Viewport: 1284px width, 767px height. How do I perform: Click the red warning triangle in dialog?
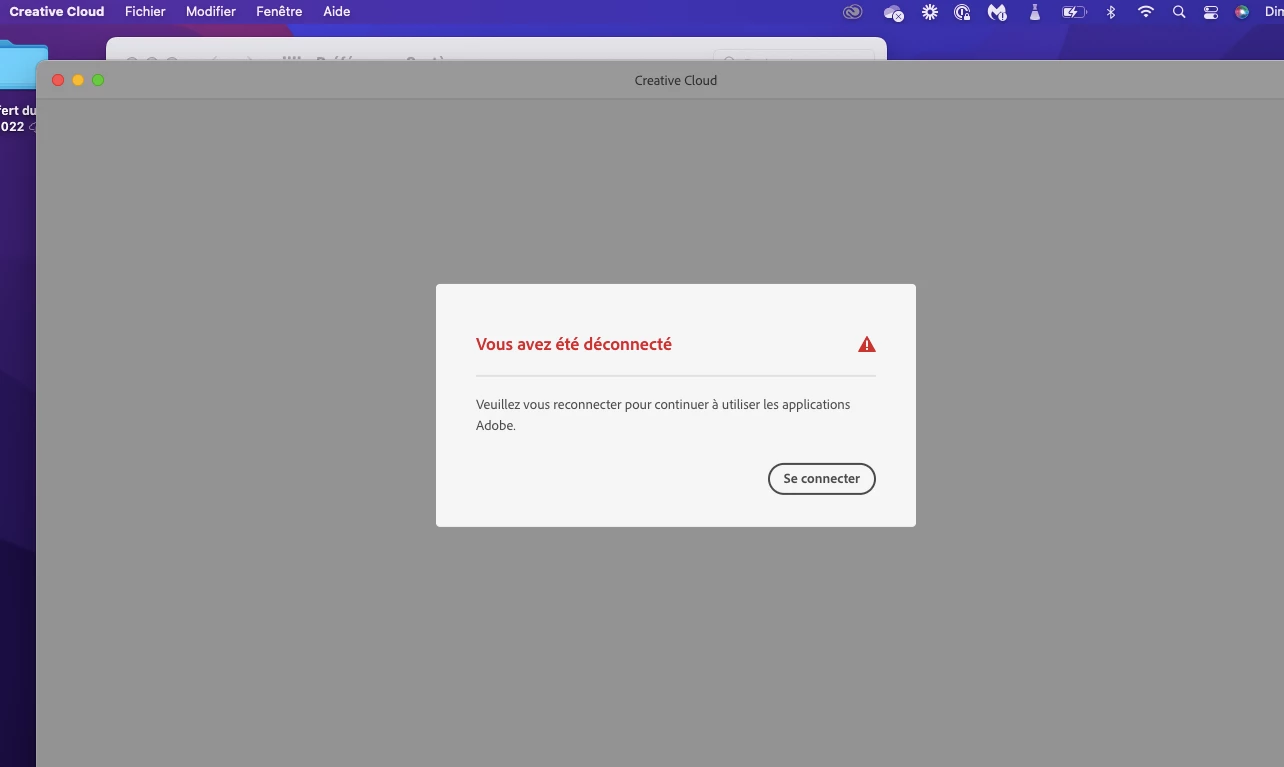[867, 344]
